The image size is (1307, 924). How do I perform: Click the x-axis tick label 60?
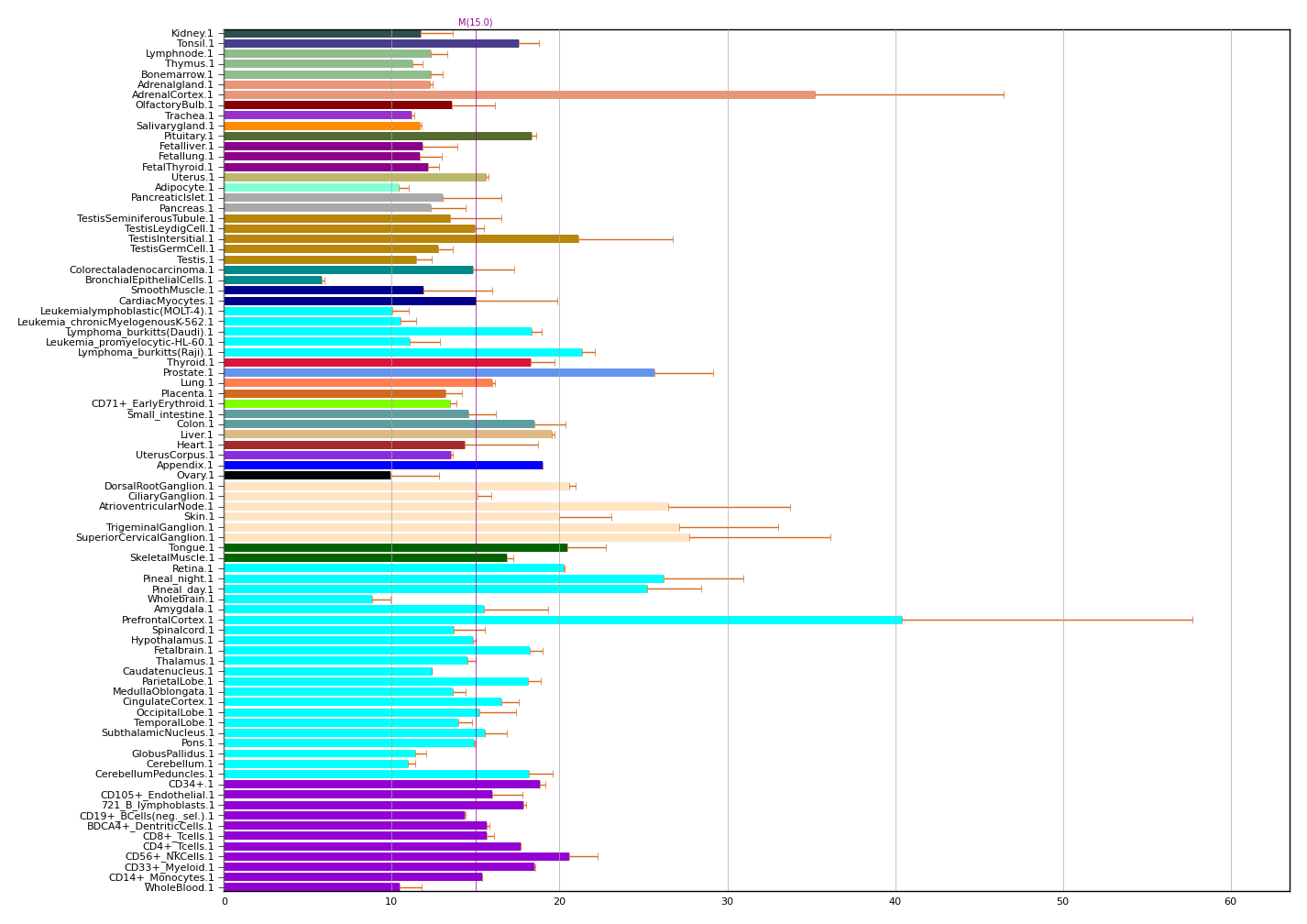tap(1230, 902)
